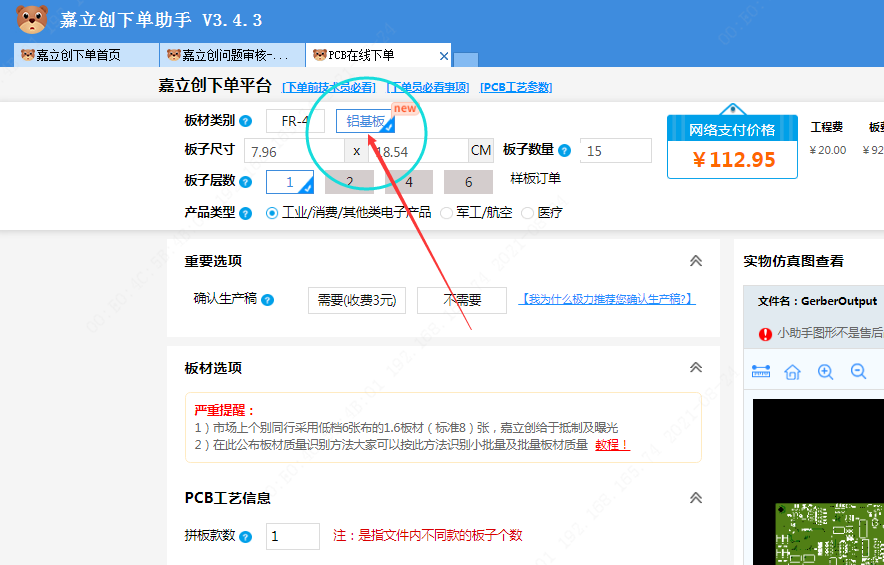This screenshot has height=565, width=884.
Task: Click the home view icon in preview
Action: pyautogui.click(x=792, y=371)
